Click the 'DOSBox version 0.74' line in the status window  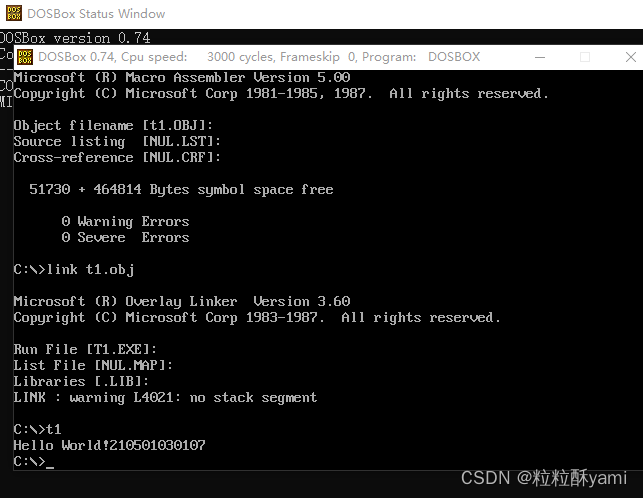75,38
